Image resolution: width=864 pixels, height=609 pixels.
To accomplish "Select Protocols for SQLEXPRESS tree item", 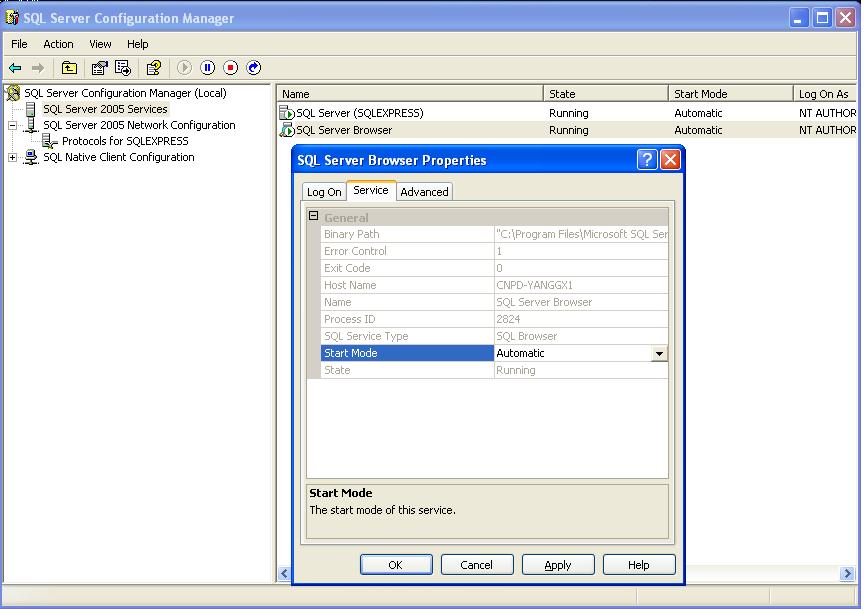I will coord(125,141).
